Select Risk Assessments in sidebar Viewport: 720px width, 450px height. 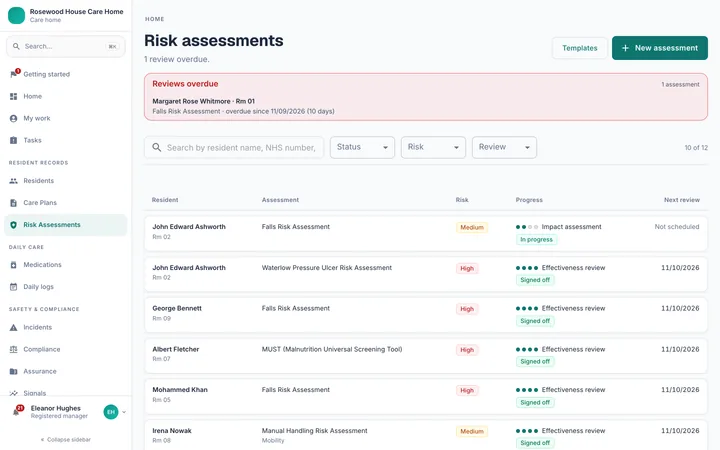(66, 225)
